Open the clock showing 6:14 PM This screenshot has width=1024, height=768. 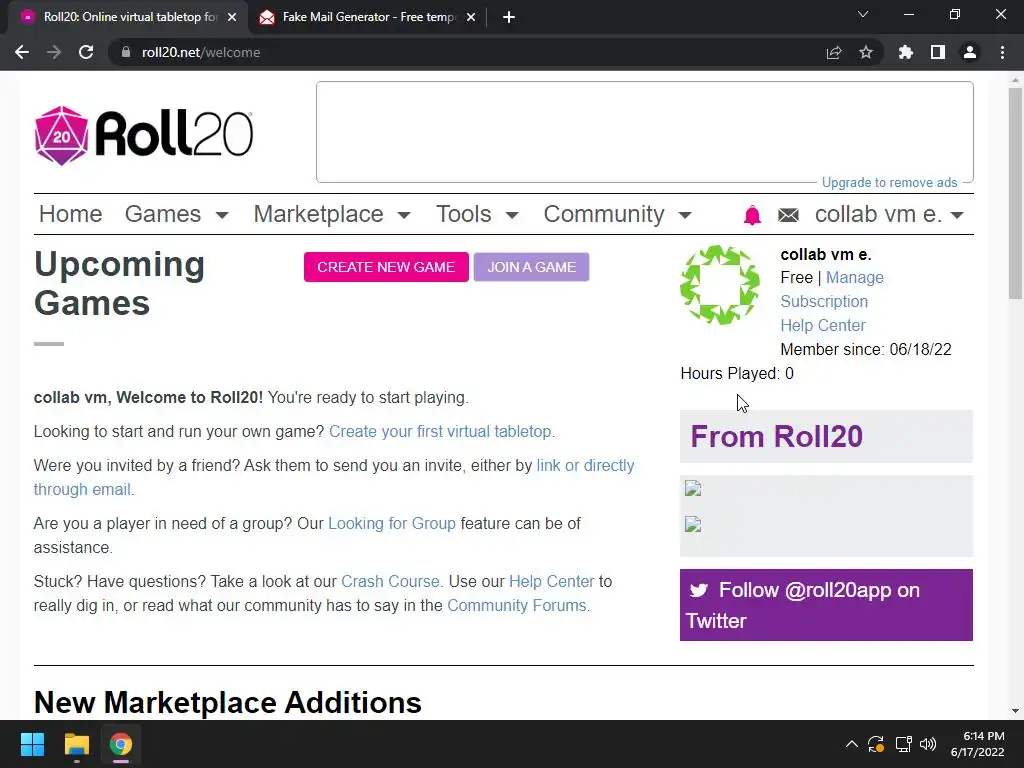coord(978,744)
